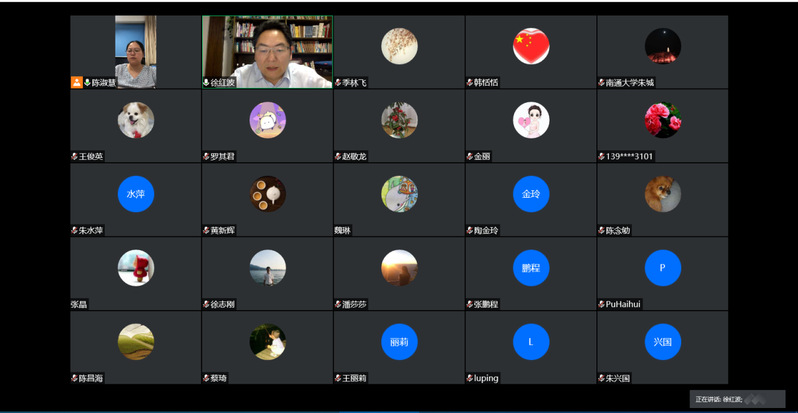798x413 pixels.
Task: Select the pink roses avatar of 139****3101
Action: [x=663, y=120]
